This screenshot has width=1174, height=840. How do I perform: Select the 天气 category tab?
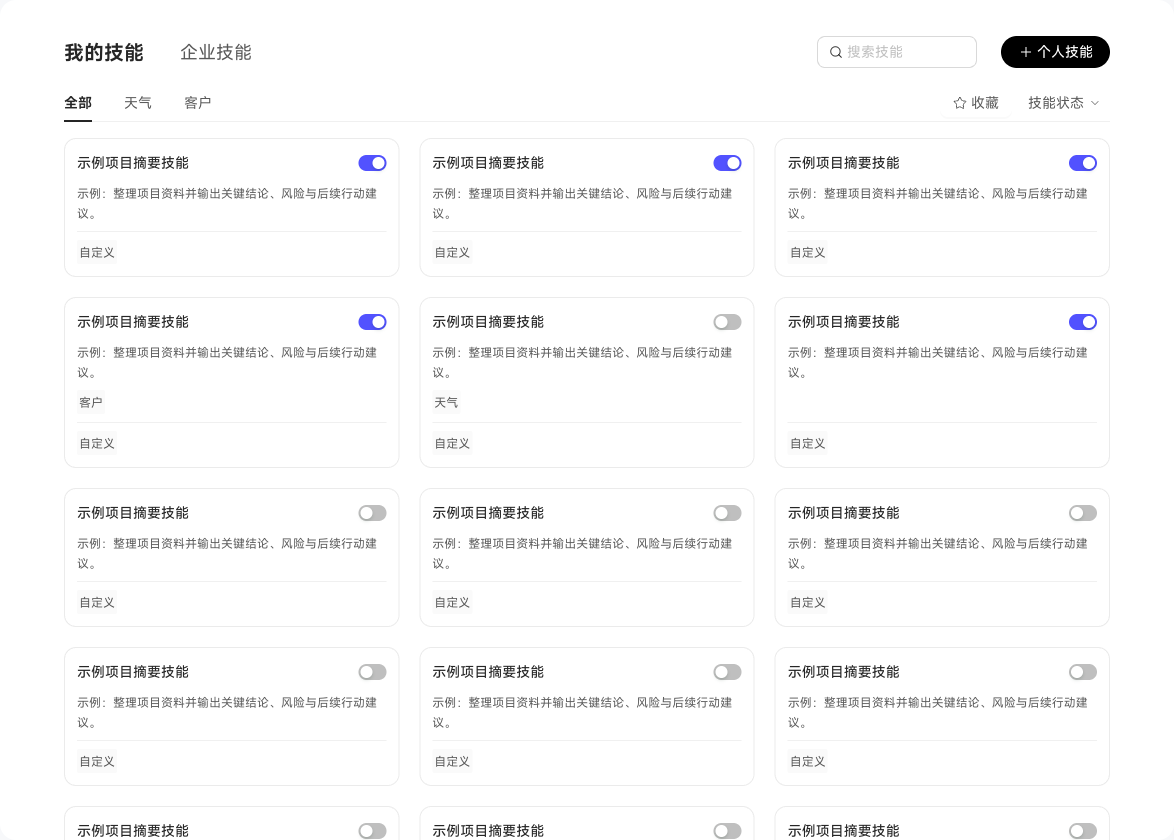point(138,103)
